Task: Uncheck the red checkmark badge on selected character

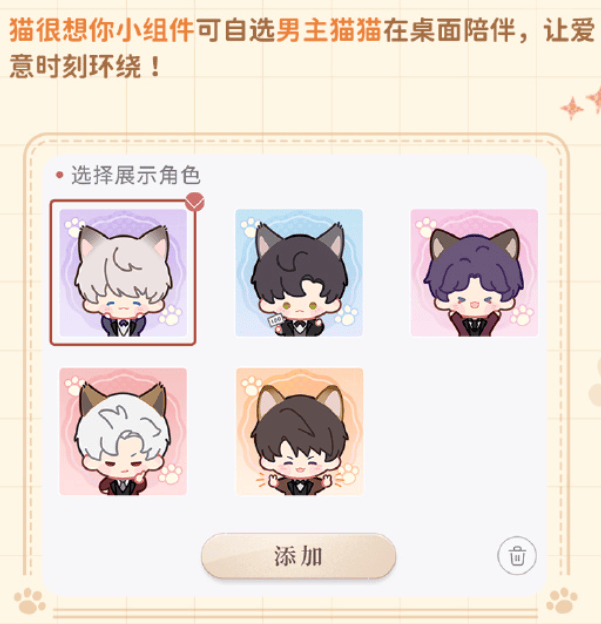Action: coord(195,202)
